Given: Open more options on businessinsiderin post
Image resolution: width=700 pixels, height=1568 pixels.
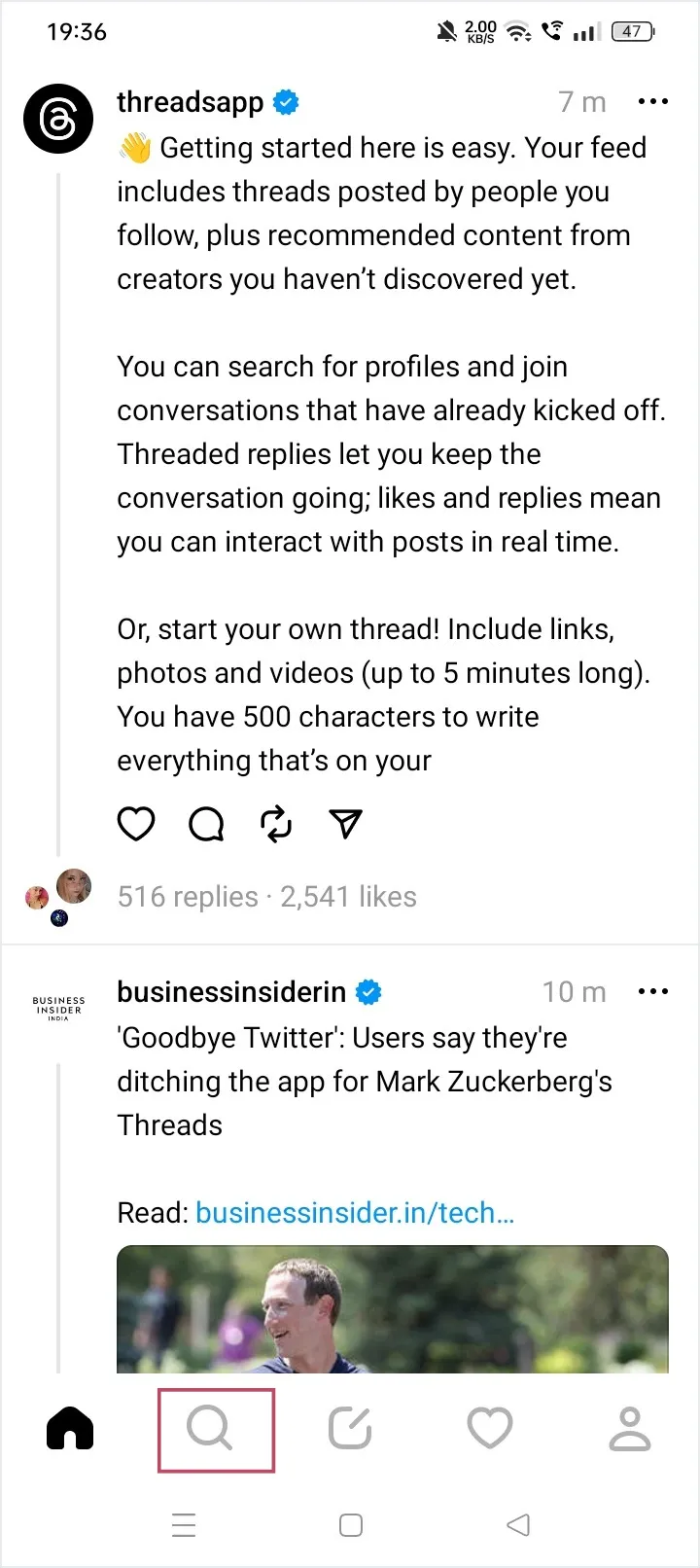Looking at the screenshot, I should [653, 991].
